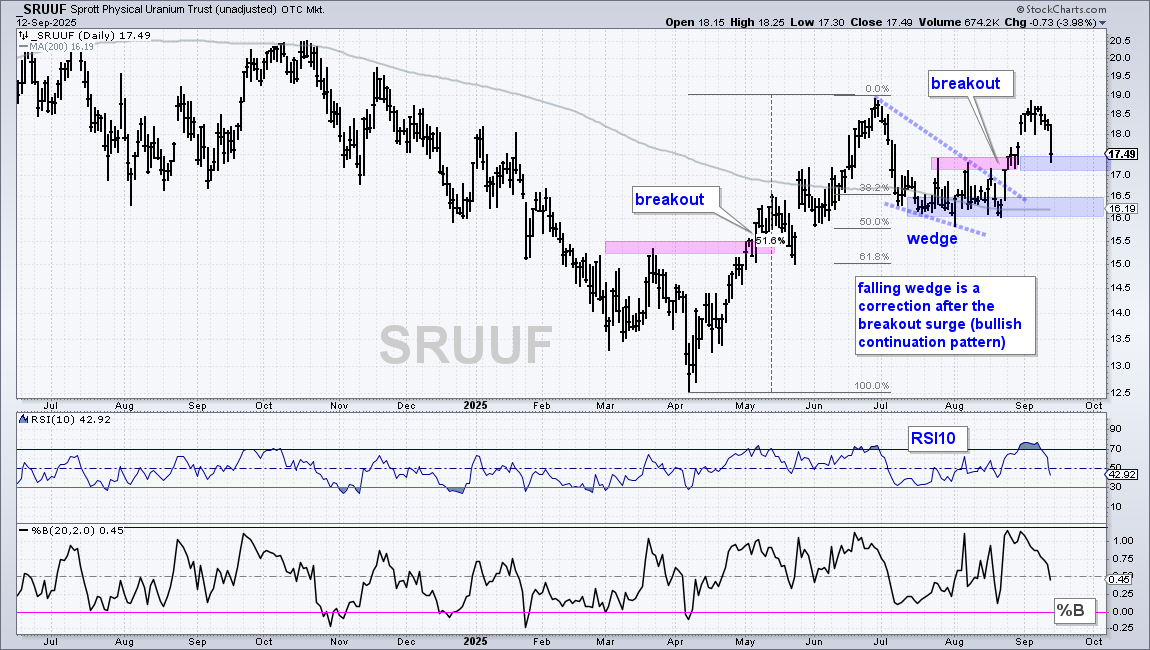Click the 12.5 price axis label
The width and height of the screenshot is (1150, 650).
1119,393
